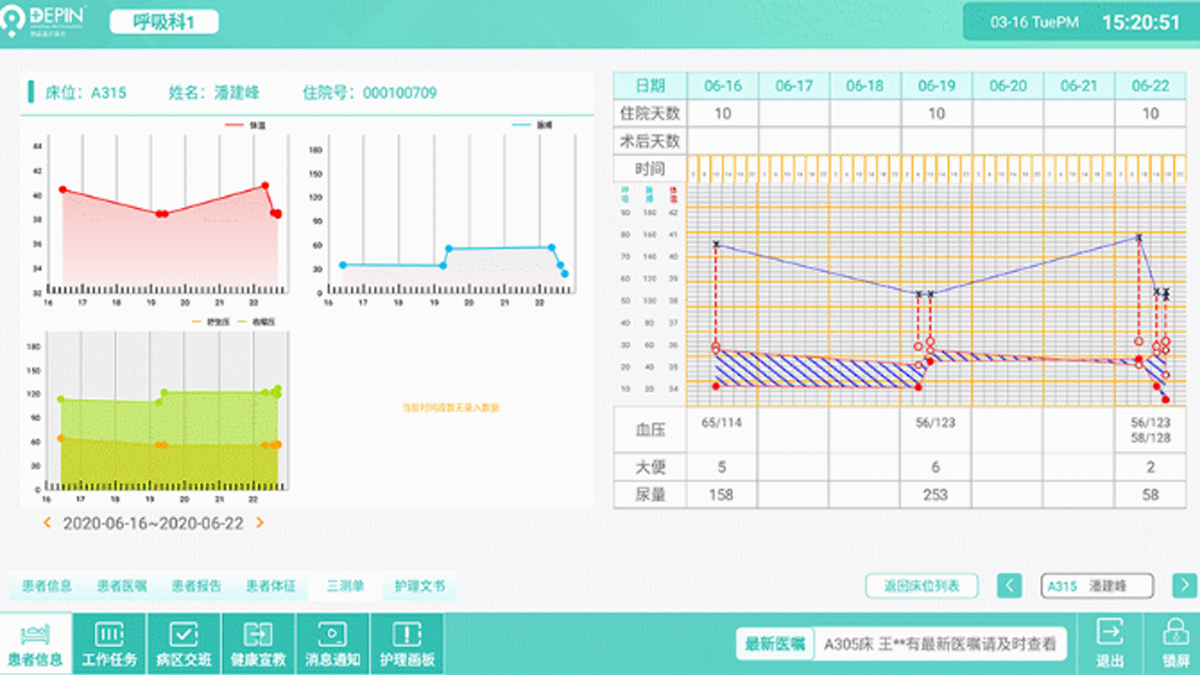Click the 住院天数 row label
This screenshot has width=1200, height=675.
pos(650,113)
